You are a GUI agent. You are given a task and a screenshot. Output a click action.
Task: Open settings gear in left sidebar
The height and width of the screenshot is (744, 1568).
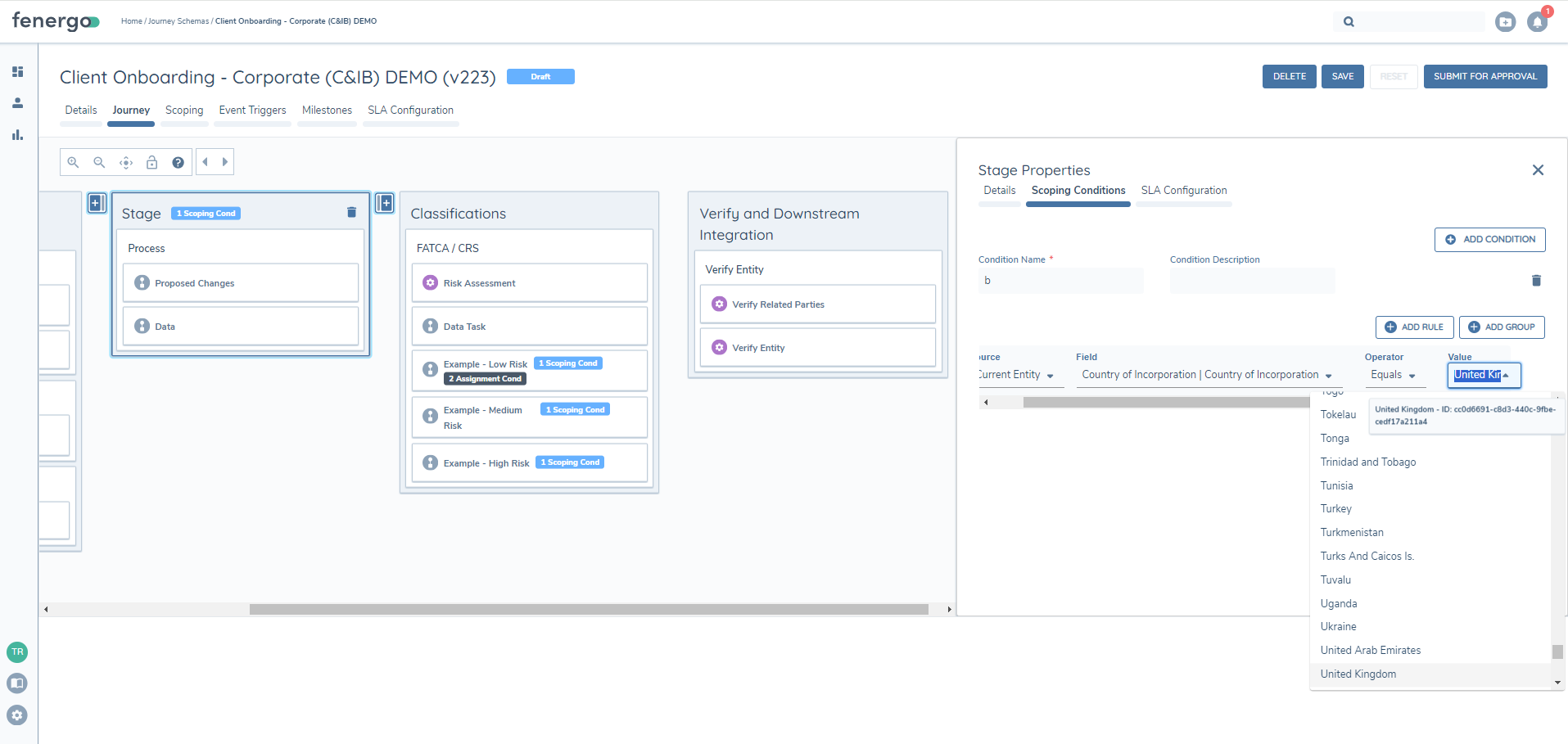click(17, 715)
